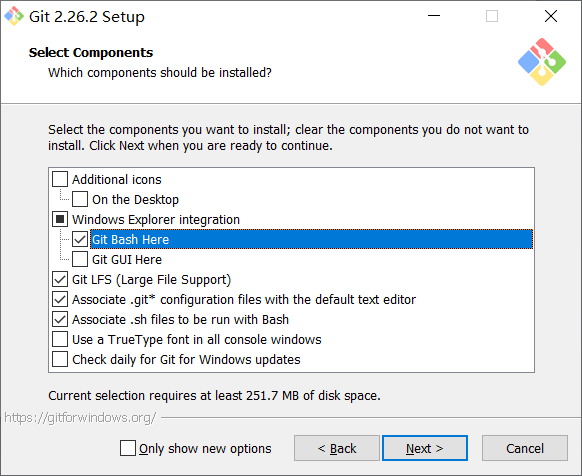The image size is (582, 476).
Task: Uncheck Associate .sh files with Bash
Action: pos(60,319)
